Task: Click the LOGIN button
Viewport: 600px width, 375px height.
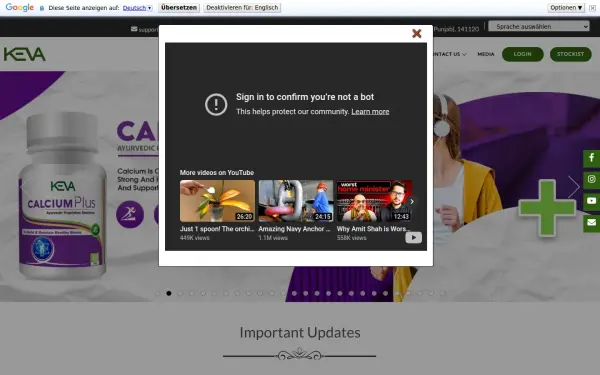Action: pyautogui.click(x=522, y=54)
